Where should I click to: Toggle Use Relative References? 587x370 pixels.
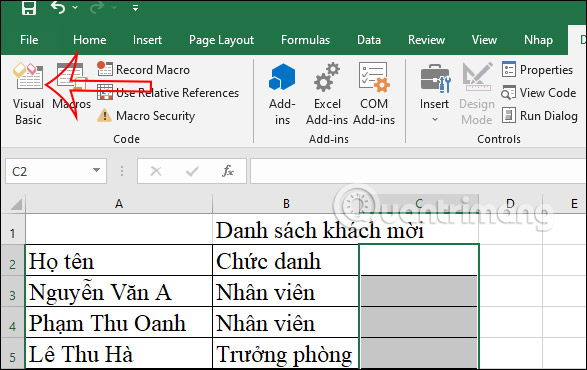(x=168, y=92)
